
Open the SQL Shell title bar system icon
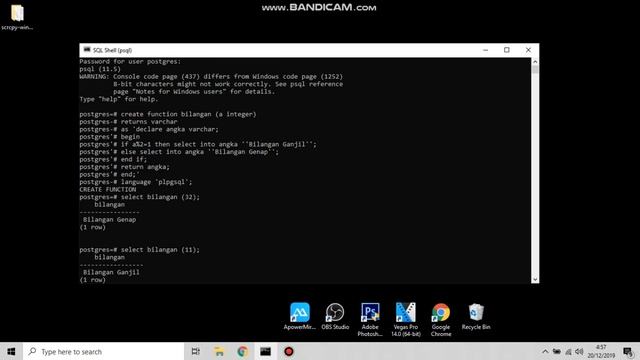[x=87, y=50]
